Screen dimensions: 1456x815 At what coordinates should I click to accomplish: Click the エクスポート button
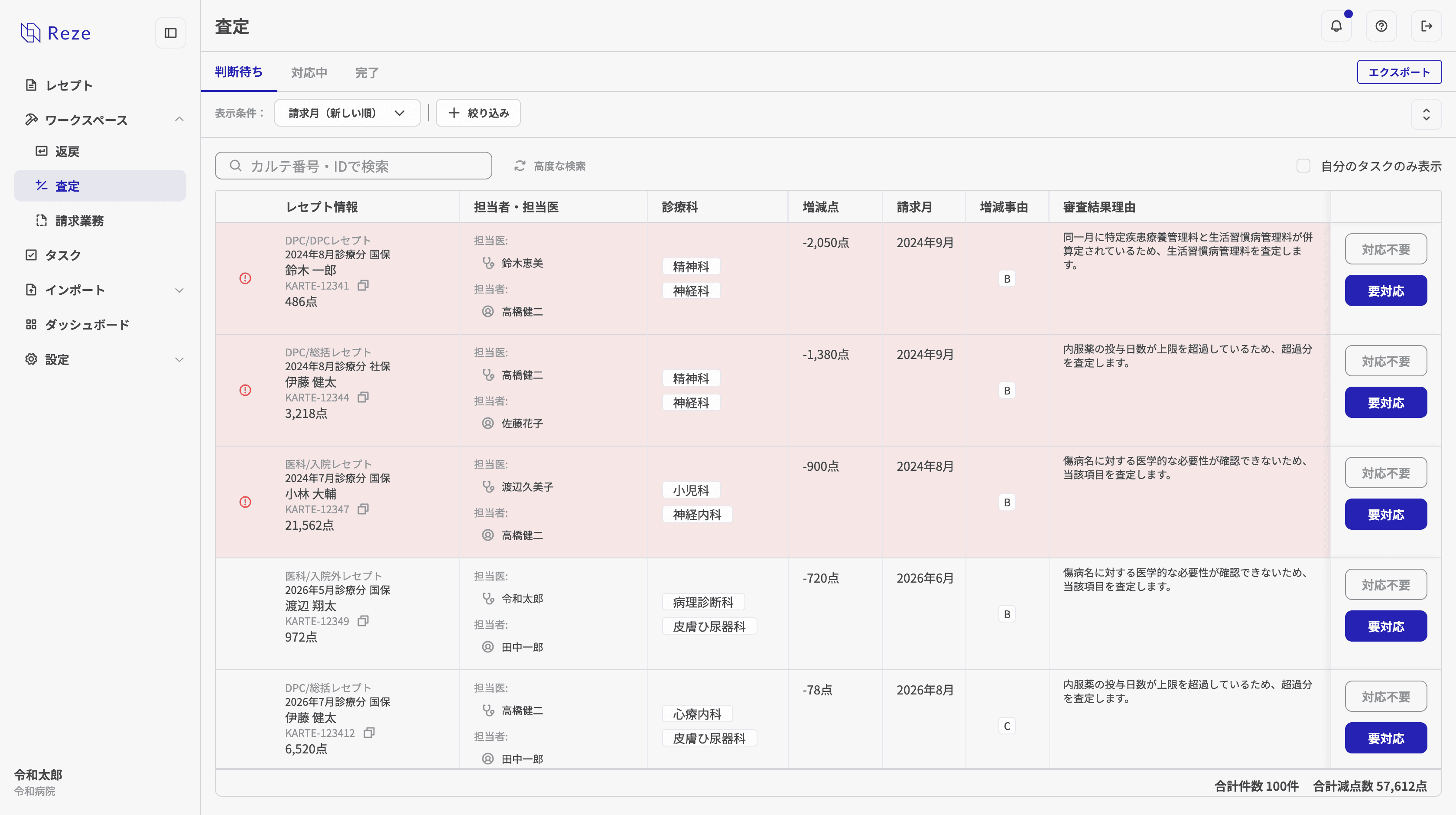pyautogui.click(x=1399, y=72)
